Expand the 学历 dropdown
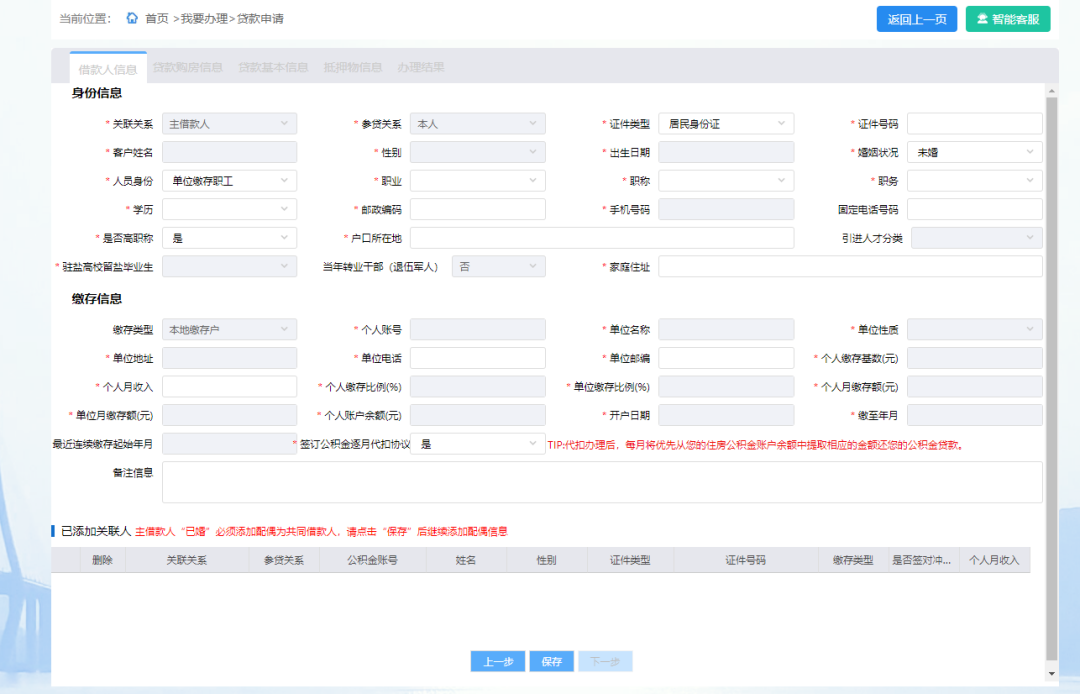This screenshot has width=1080, height=694. click(x=229, y=209)
